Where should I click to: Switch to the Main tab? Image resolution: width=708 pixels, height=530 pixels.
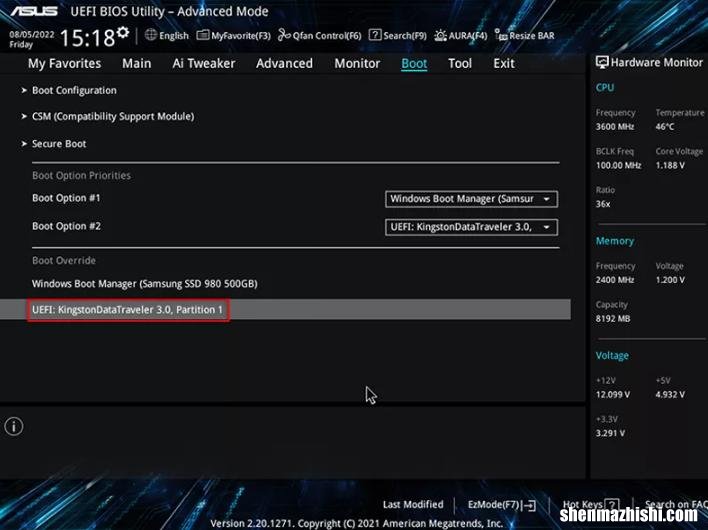[137, 64]
